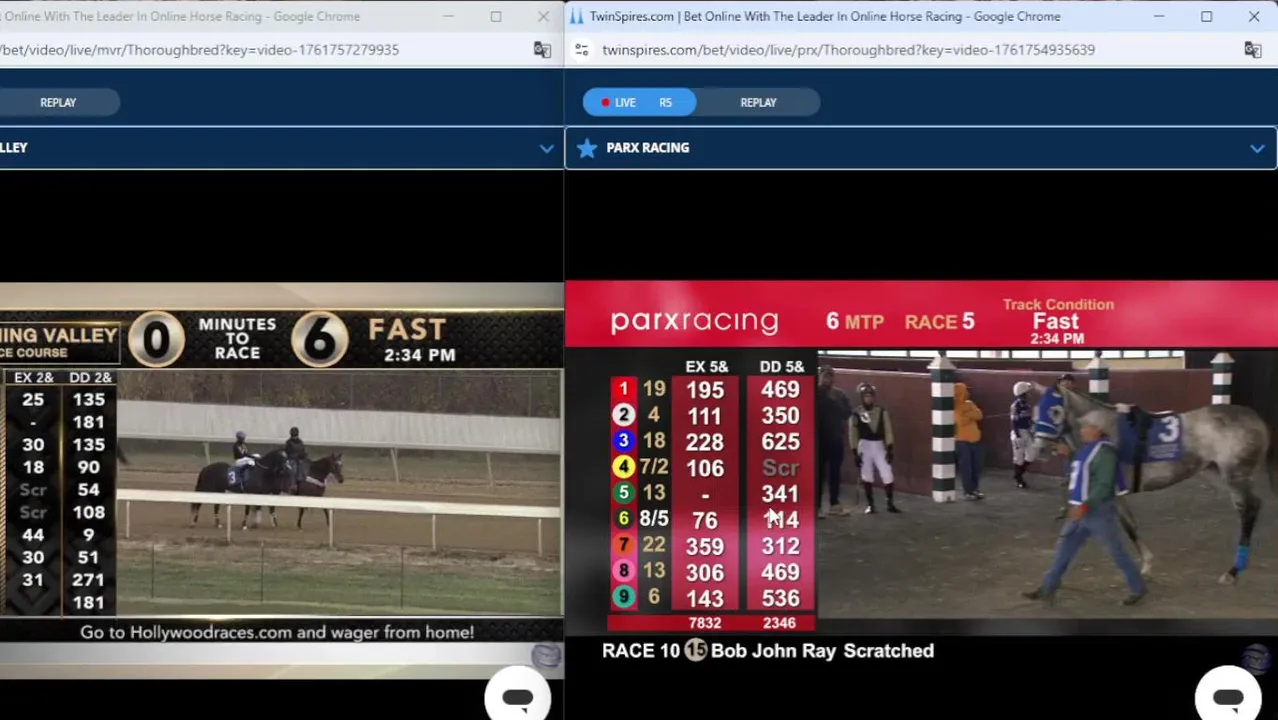Click '6 MTP' text in Parx video

[x=855, y=321]
